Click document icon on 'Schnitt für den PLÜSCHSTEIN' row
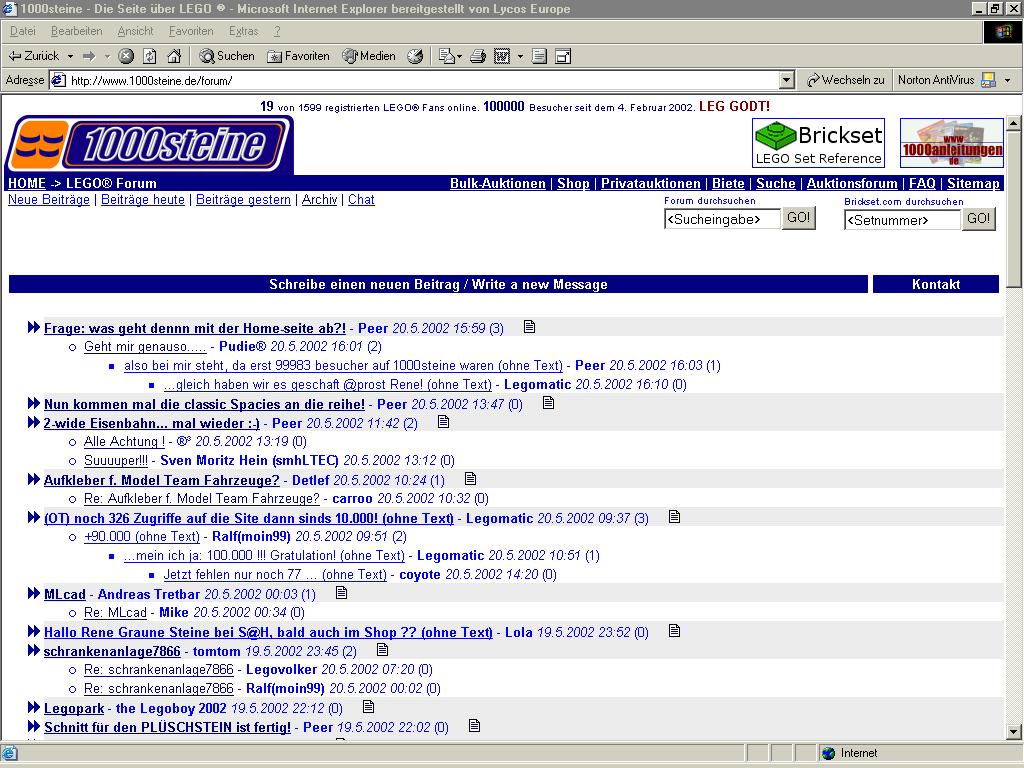The image size is (1024, 768). coord(475,726)
